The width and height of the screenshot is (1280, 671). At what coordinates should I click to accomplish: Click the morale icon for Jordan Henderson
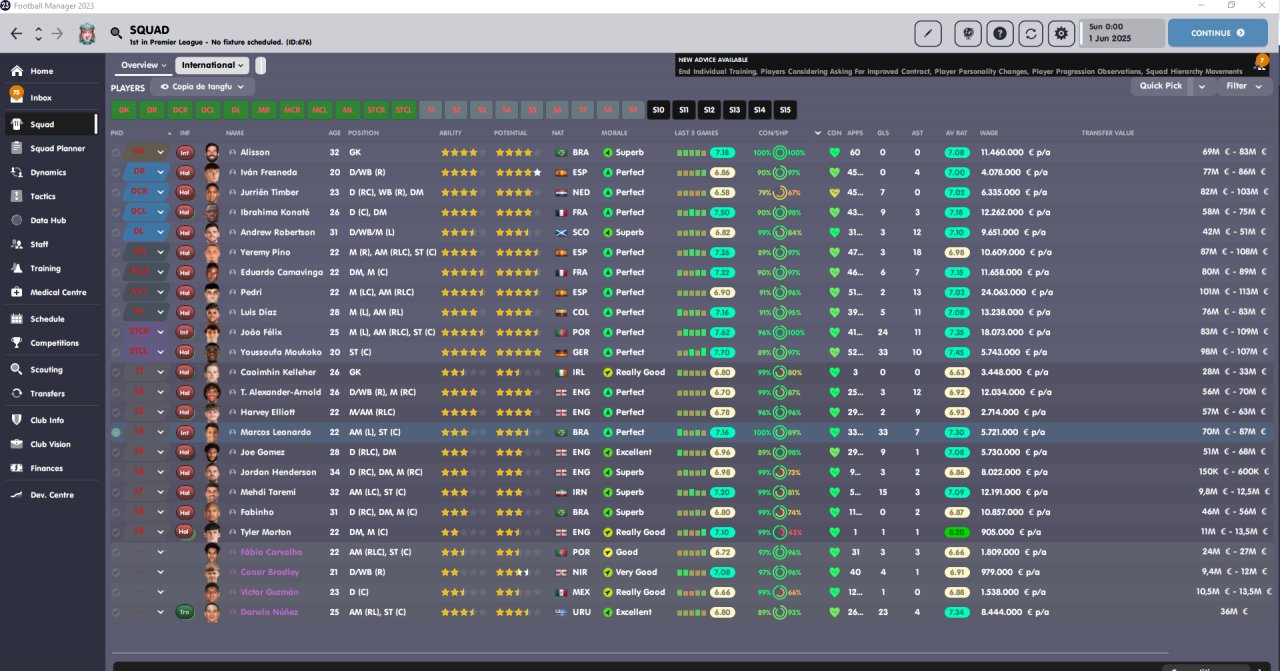point(607,472)
